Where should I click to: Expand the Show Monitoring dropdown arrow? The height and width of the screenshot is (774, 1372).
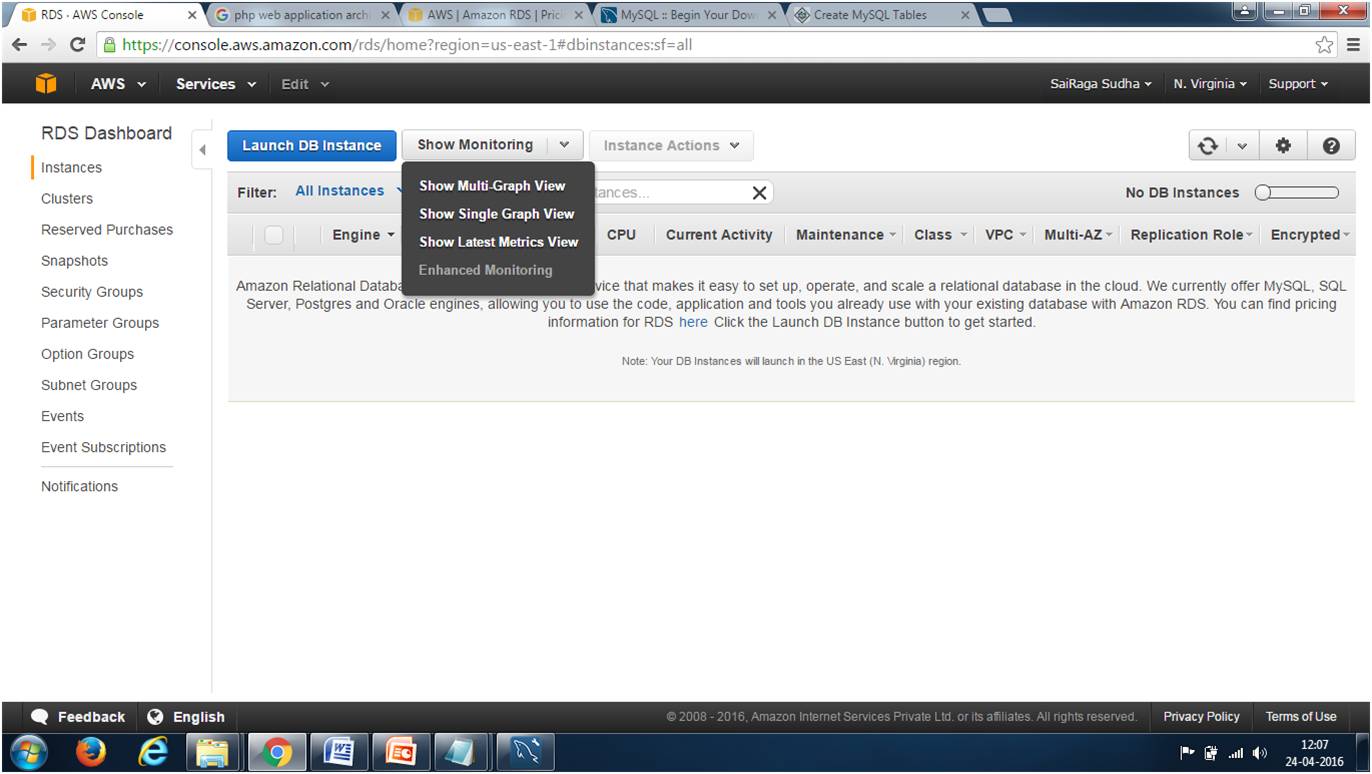(564, 145)
